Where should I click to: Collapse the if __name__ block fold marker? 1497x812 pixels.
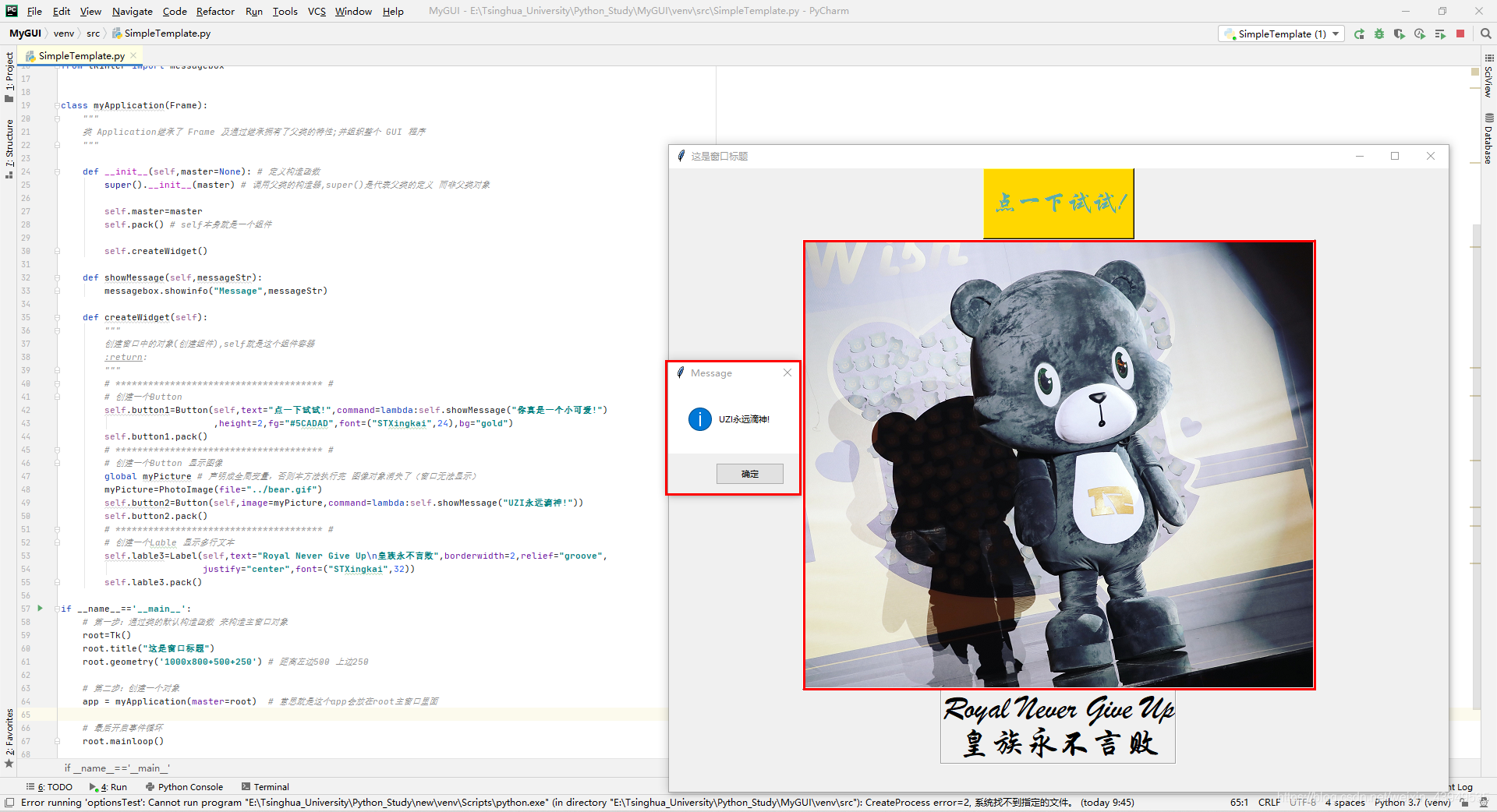(x=58, y=609)
